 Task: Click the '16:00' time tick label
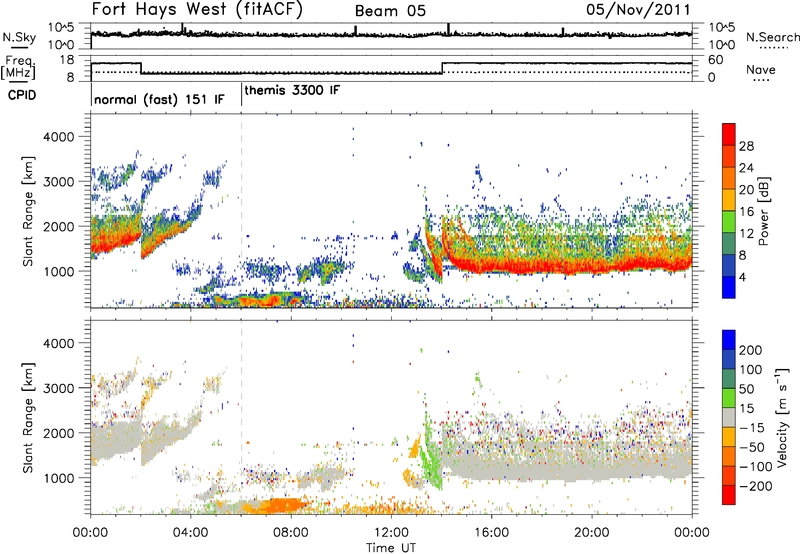point(491,533)
